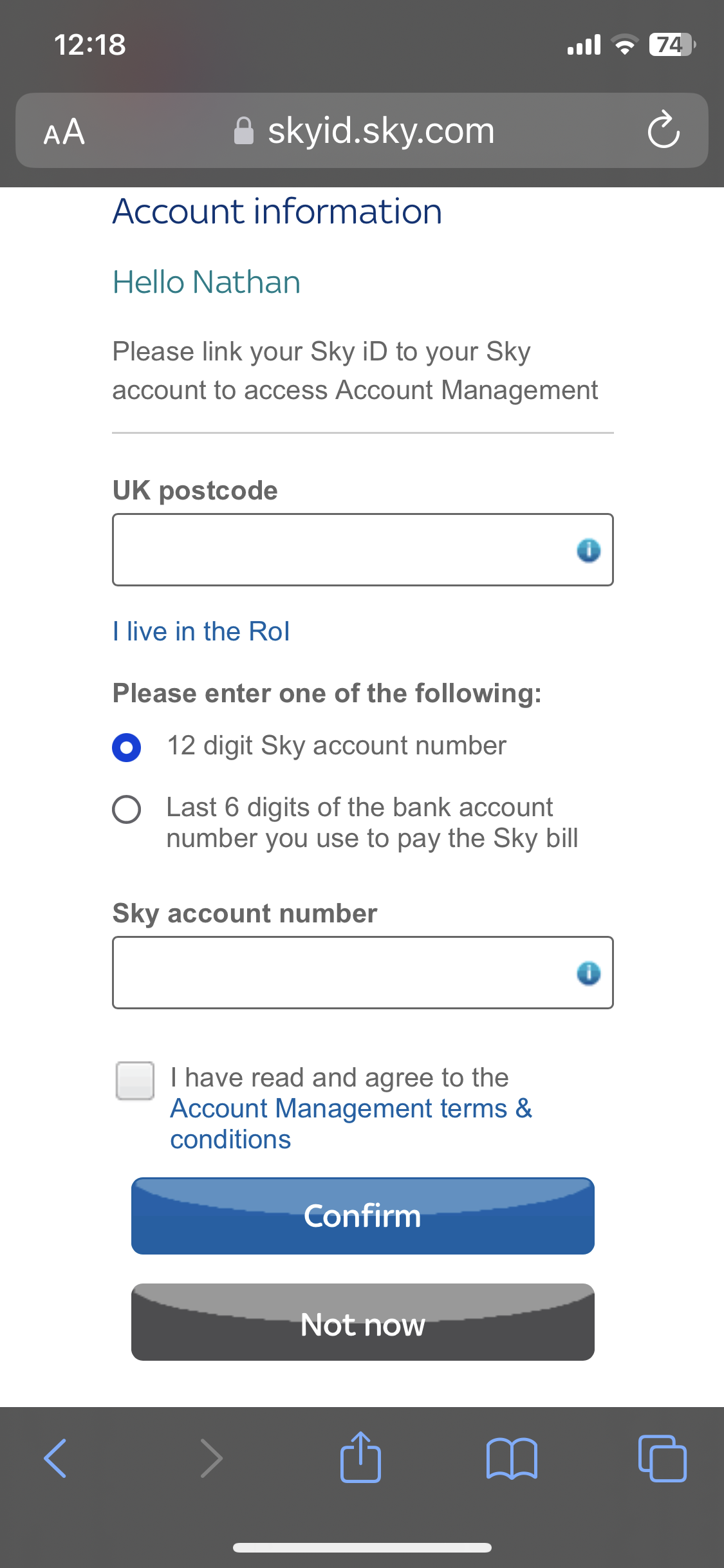Refresh the skyid.sky.com page

coord(664,130)
